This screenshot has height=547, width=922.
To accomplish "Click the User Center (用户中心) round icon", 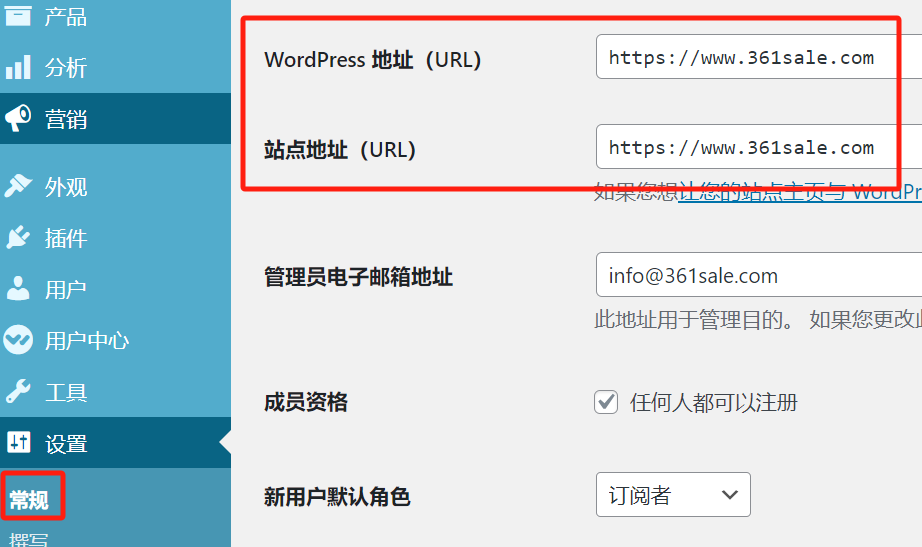I will coord(18,340).
